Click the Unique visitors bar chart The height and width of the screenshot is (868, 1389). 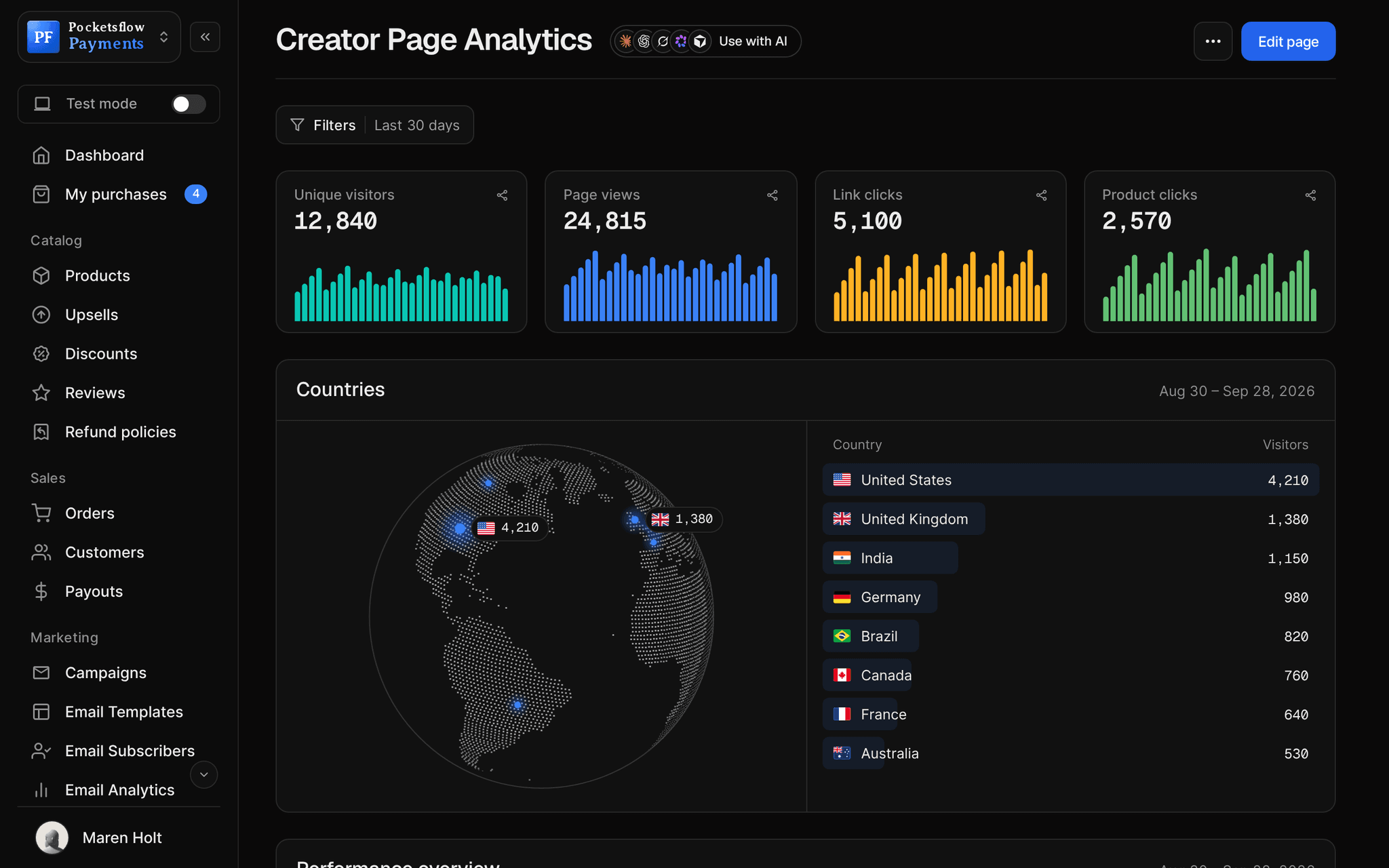(402, 293)
